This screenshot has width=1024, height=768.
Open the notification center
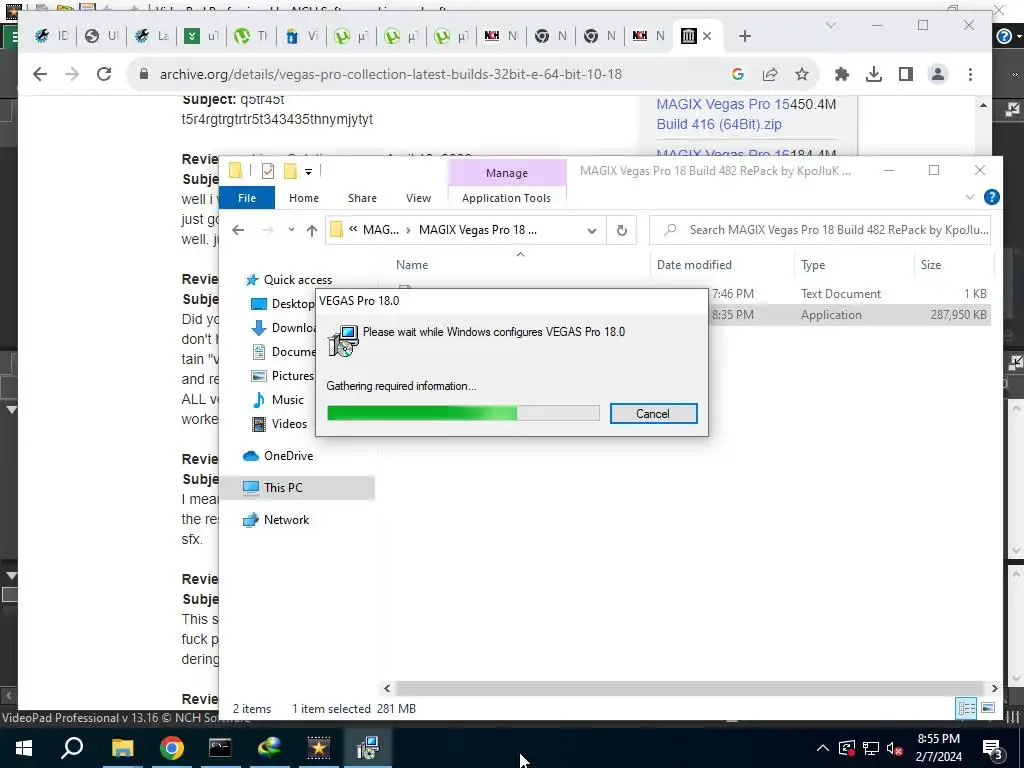(993, 749)
